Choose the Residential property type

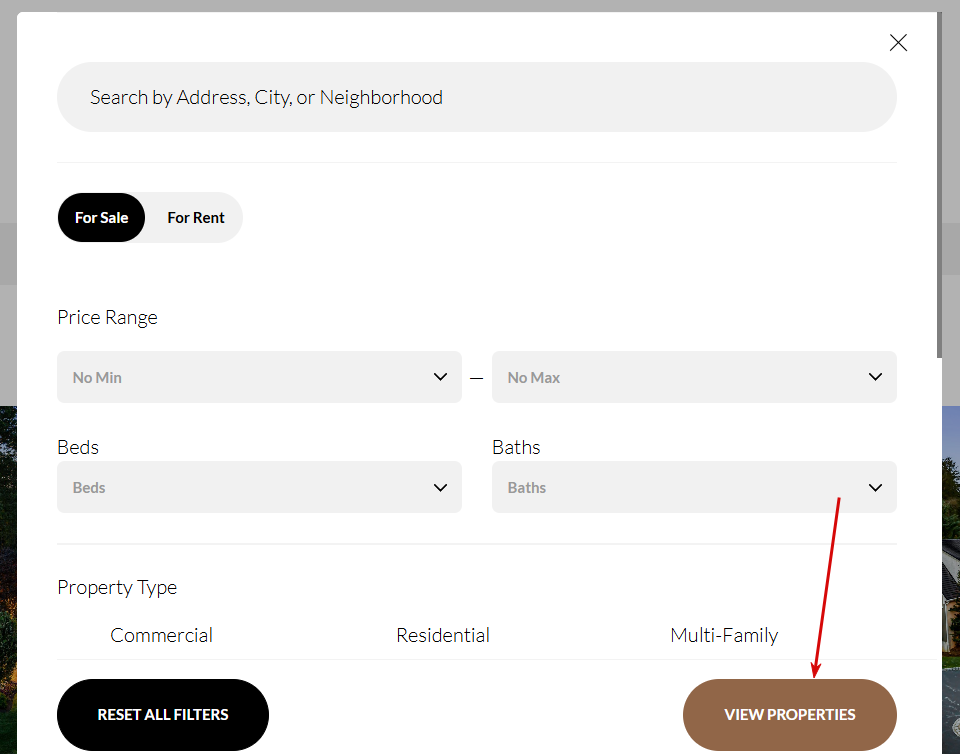(443, 635)
